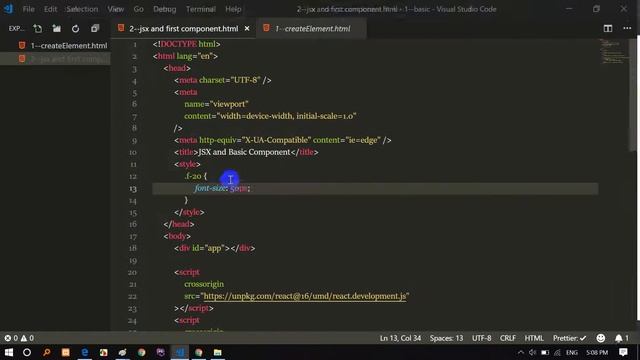Click the New File icon in Explorer
Screen dimensions: 640x360
click(x=38, y=29)
